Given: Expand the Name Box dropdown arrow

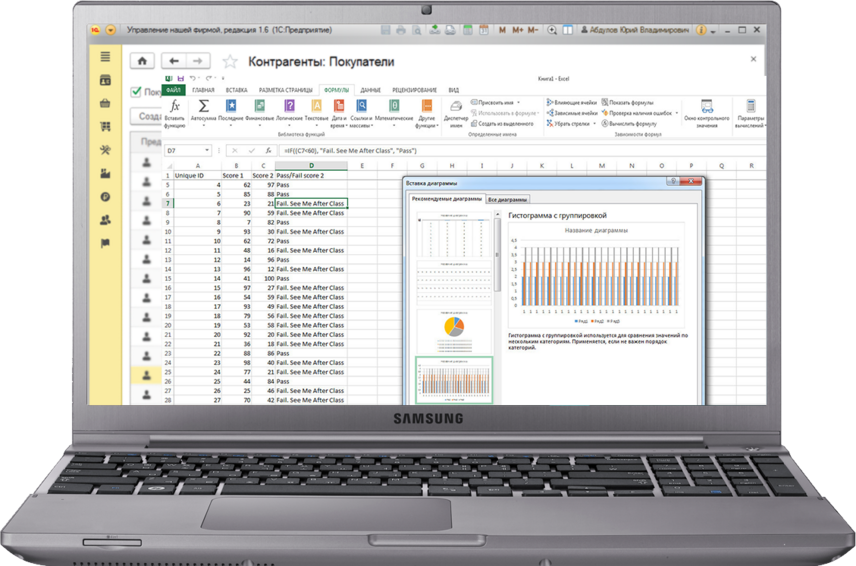Looking at the screenshot, I should click(x=207, y=150).
